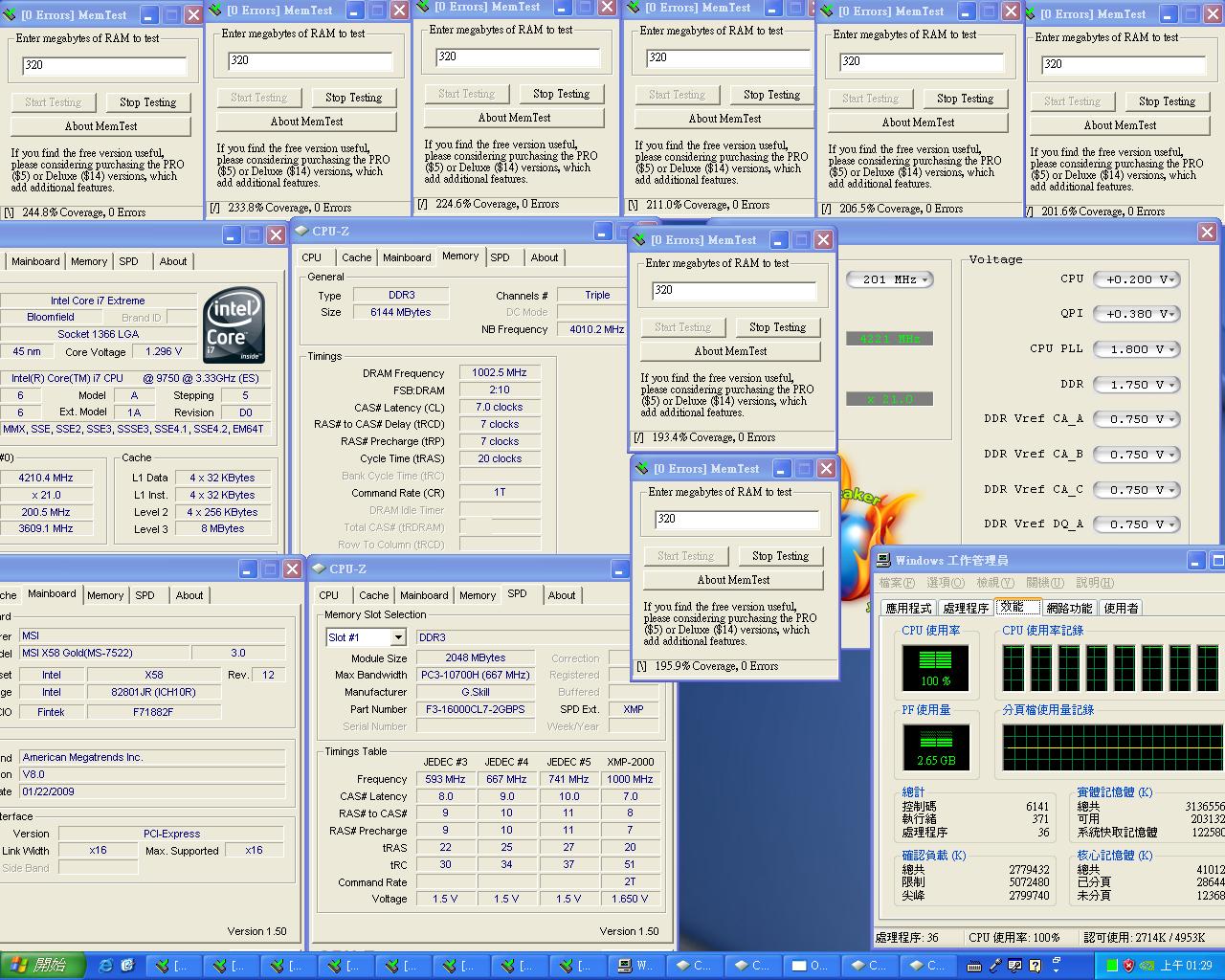Click the CPU-Z title icon of the SPD tab window
Image resolution: width=1225 pixels, height=980 pixels.
click(319, 568)
